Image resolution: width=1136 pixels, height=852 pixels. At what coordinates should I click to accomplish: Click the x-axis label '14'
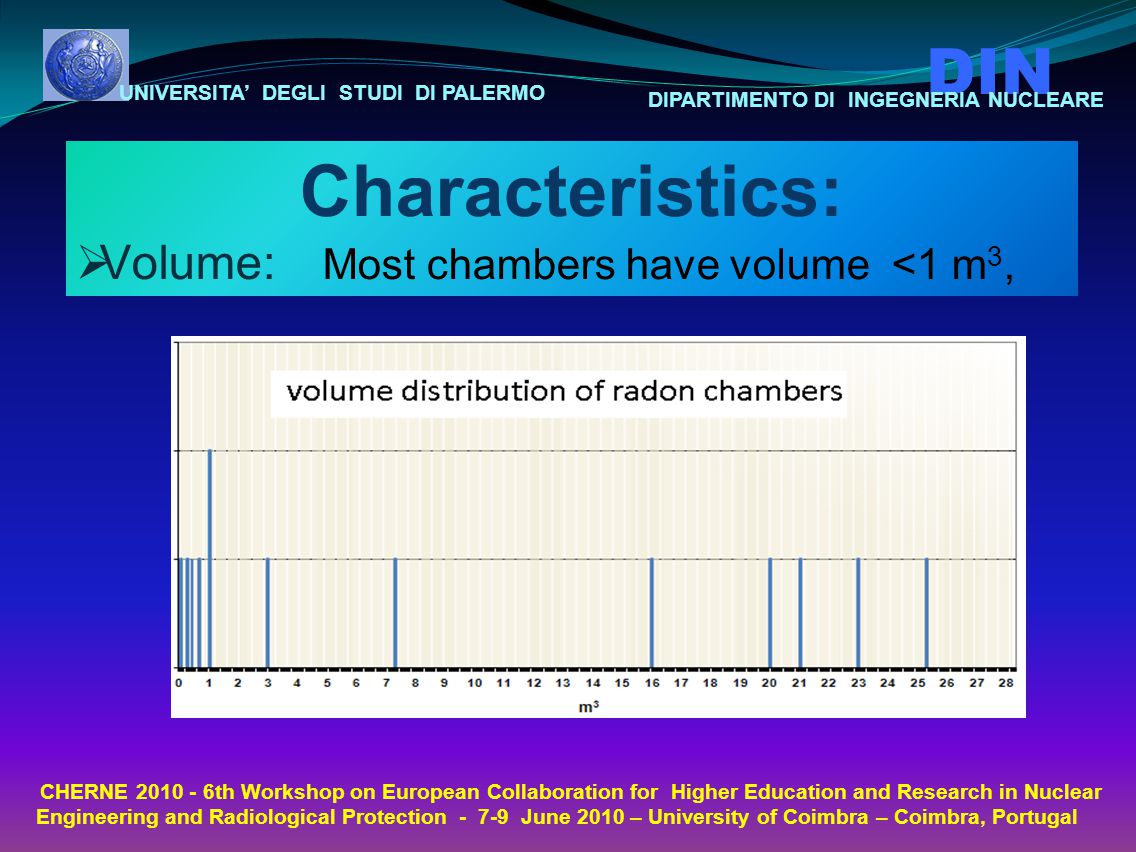point(593,682)
